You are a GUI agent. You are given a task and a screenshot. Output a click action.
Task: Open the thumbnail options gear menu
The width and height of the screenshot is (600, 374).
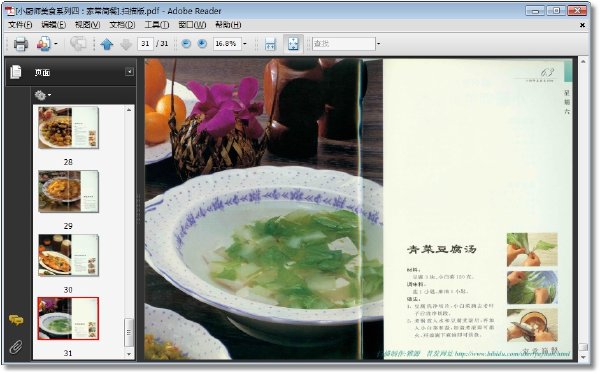coord(42,95)
